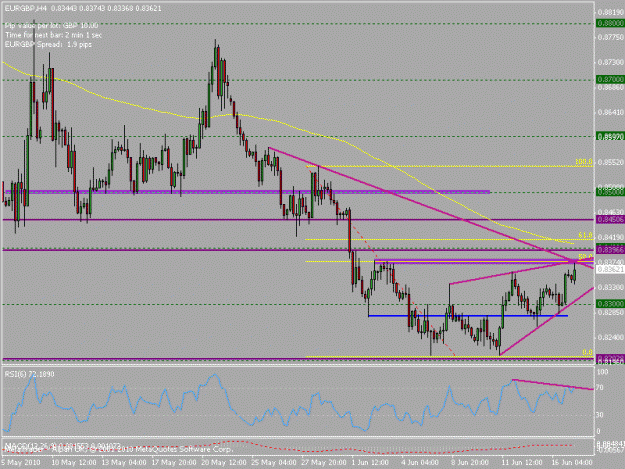Select the blue horizontal support line
625x469 pixels.
(x=468, y=316)
